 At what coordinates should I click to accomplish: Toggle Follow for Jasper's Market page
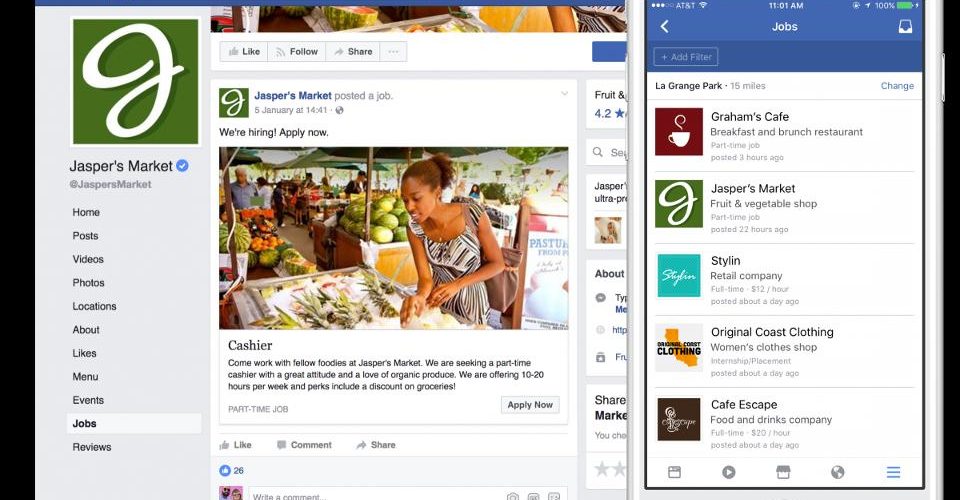297,52
